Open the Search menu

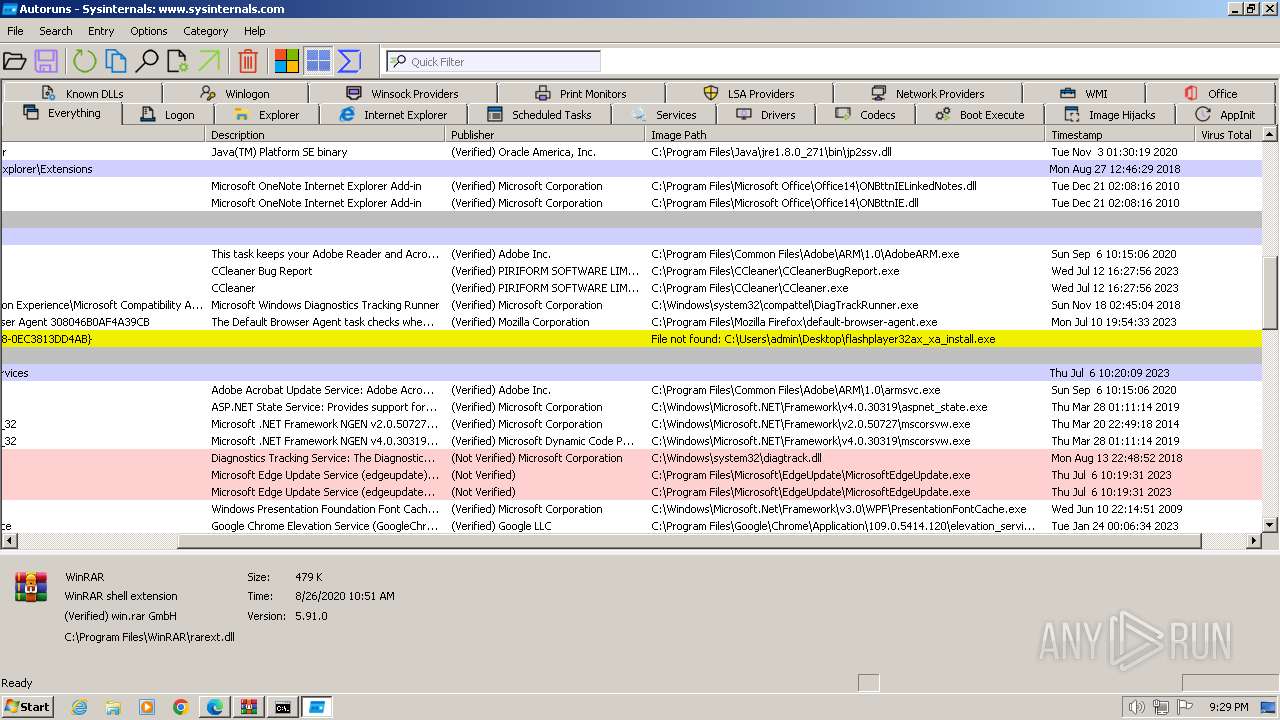pyautogui.click(x=56, y=31)
